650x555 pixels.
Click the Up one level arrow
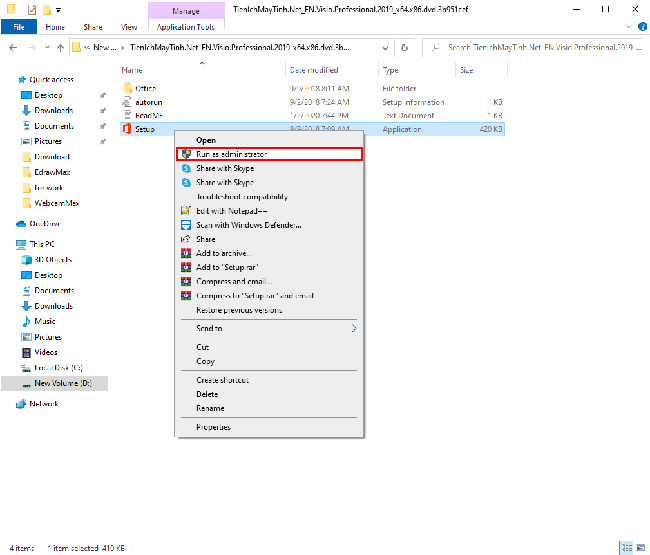click(x=61, y=48)
